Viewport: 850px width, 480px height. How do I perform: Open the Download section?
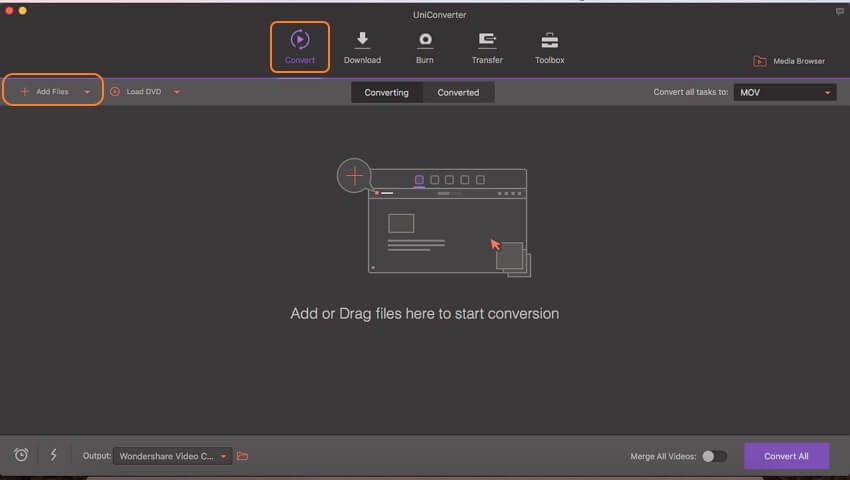(362, 47)
